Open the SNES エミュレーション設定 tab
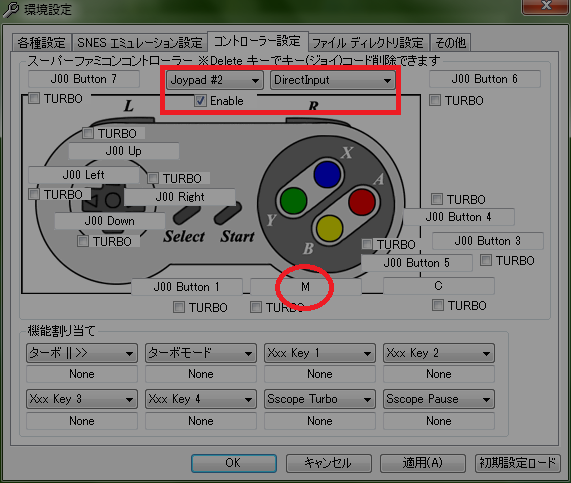Screen dimensions: 571x483 (139, 43)
